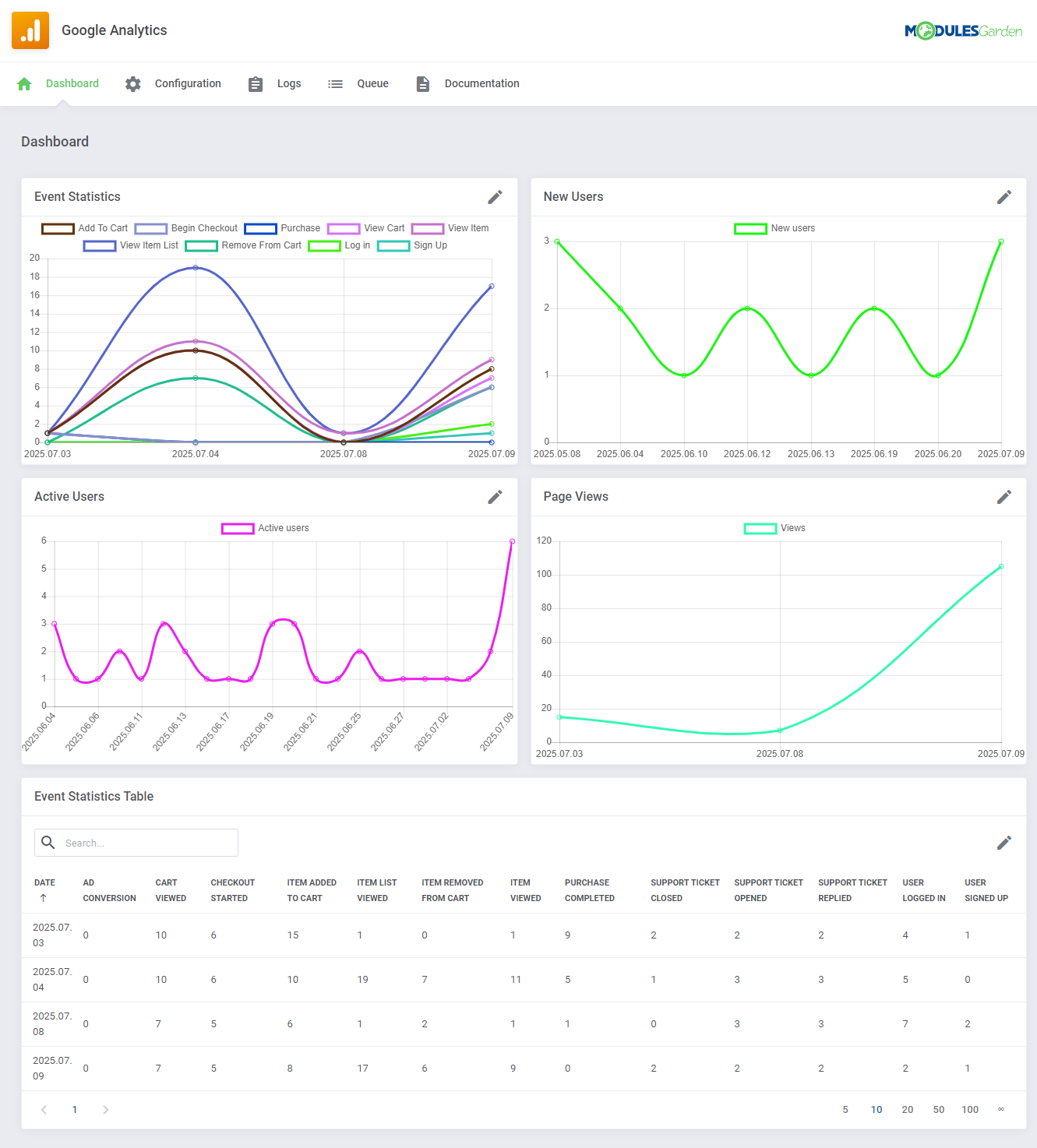The width and height of the screenshot is (1037, 1148).
Task: Click the 2025.07.03 date cell
Action: (52, 935)
